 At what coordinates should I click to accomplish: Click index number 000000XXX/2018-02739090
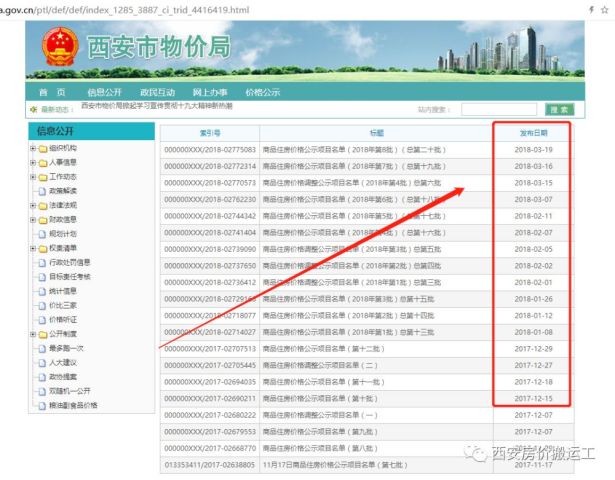point(210,249)
